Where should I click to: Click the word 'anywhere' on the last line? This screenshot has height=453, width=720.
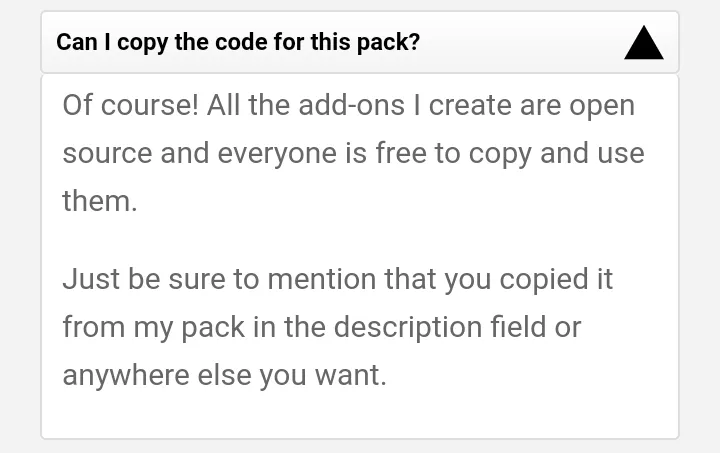[x=126, y=376]
